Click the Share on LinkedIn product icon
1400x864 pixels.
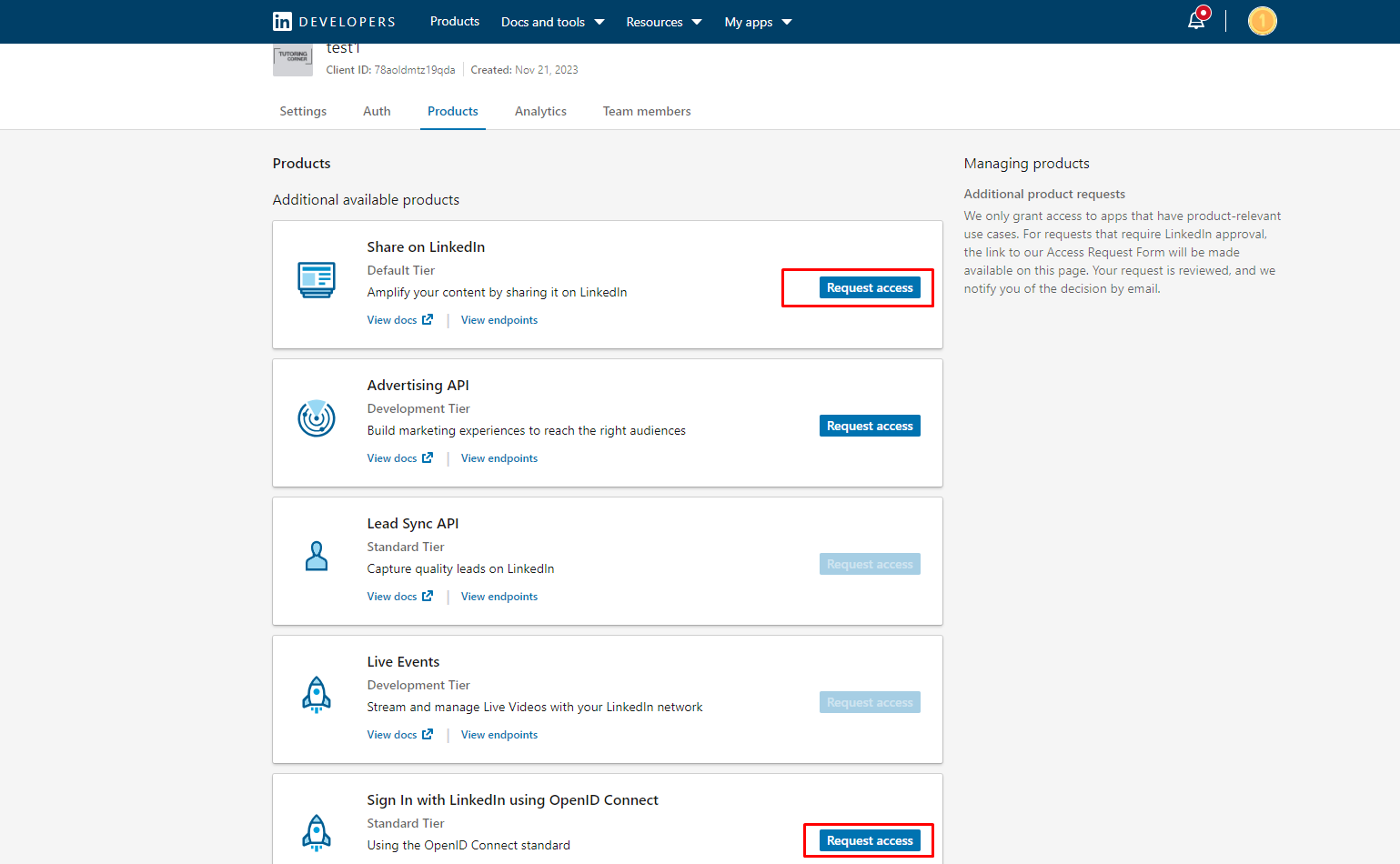coord(316,279)
